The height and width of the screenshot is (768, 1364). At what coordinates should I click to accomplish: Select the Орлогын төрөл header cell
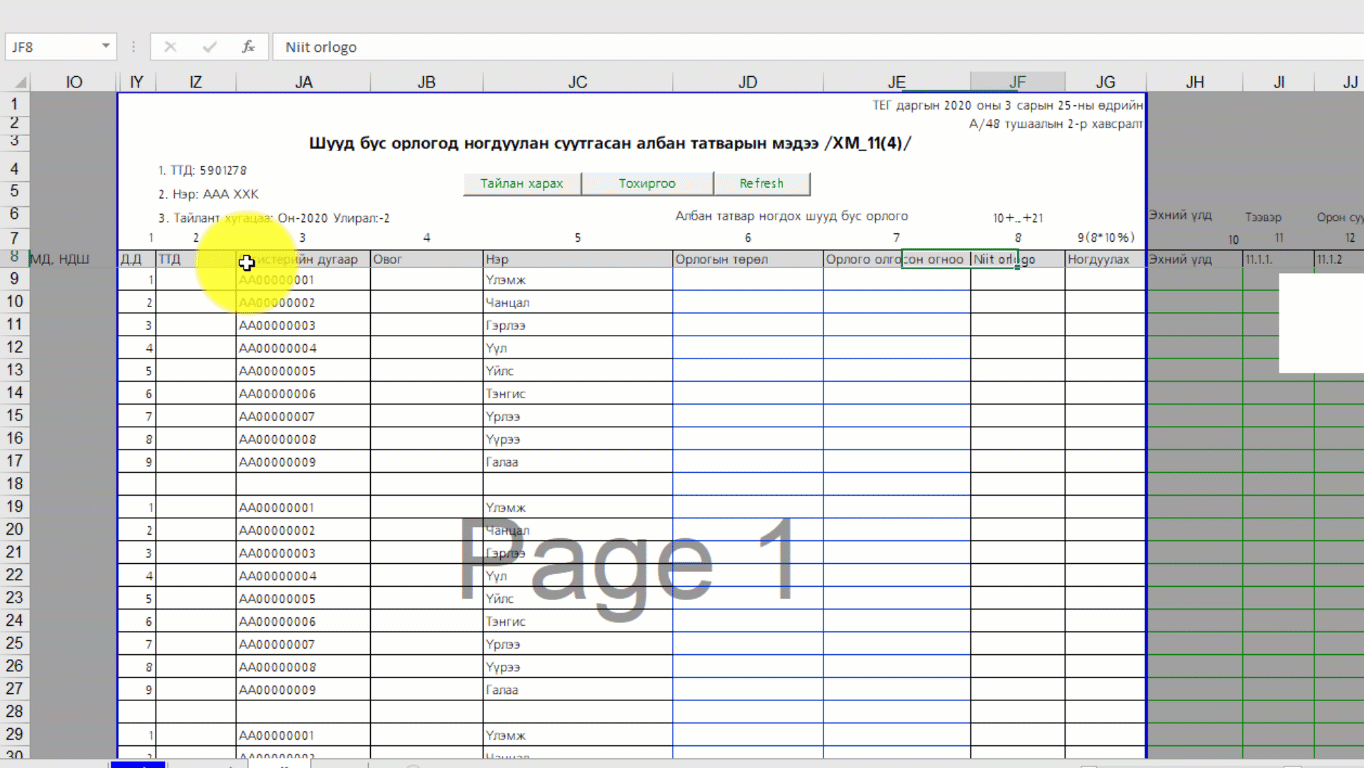coord(747,260)
